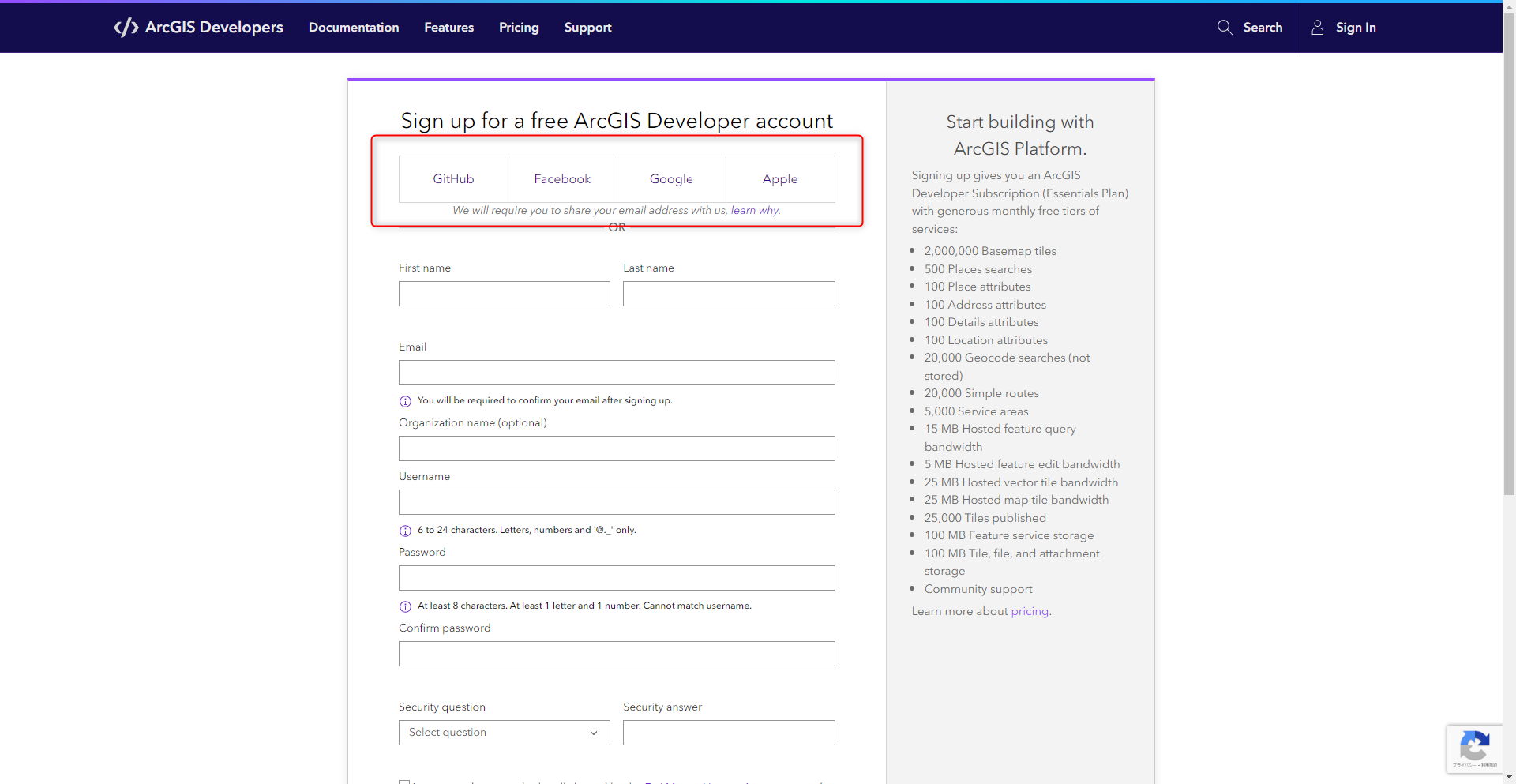
Task: Click the page vertical scrollbar
Action: 1509,253
